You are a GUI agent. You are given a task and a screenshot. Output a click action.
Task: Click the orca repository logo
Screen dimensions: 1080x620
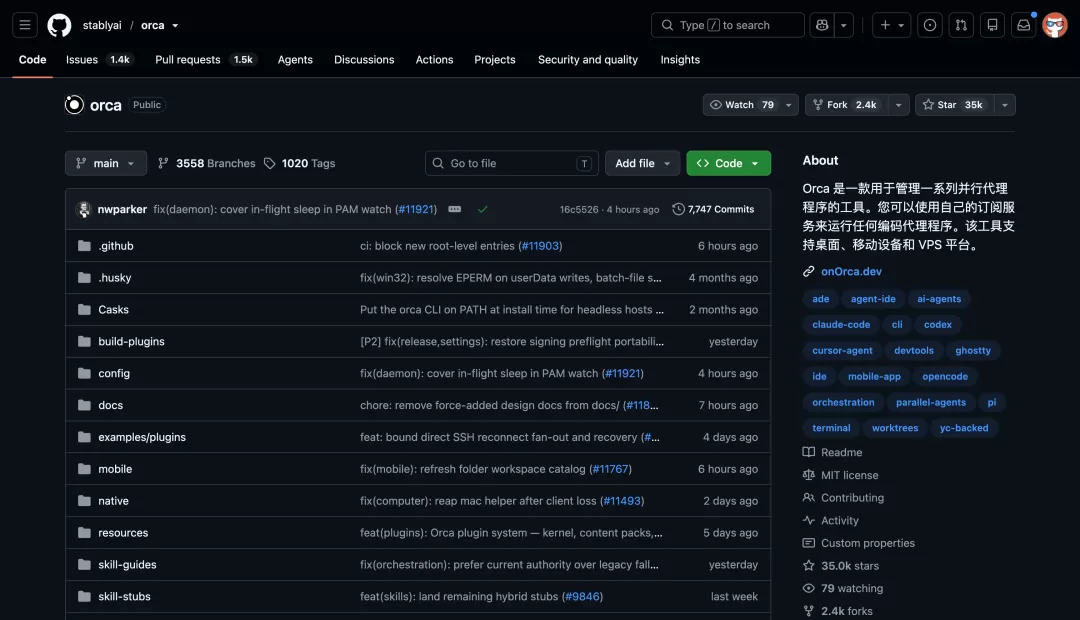click(x=74, y=105)
